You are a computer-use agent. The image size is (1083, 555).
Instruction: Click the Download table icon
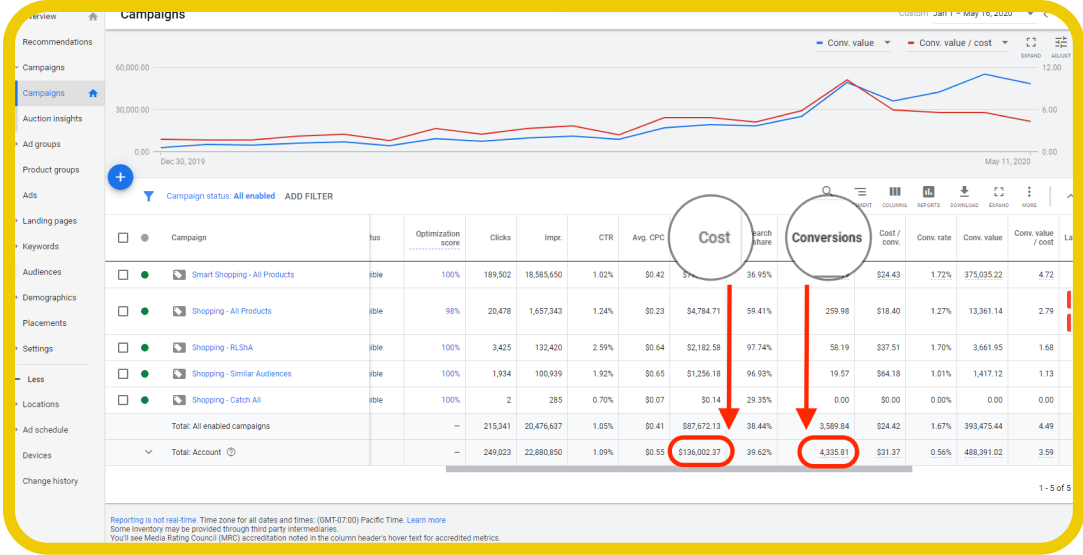[x=964, y=194]
